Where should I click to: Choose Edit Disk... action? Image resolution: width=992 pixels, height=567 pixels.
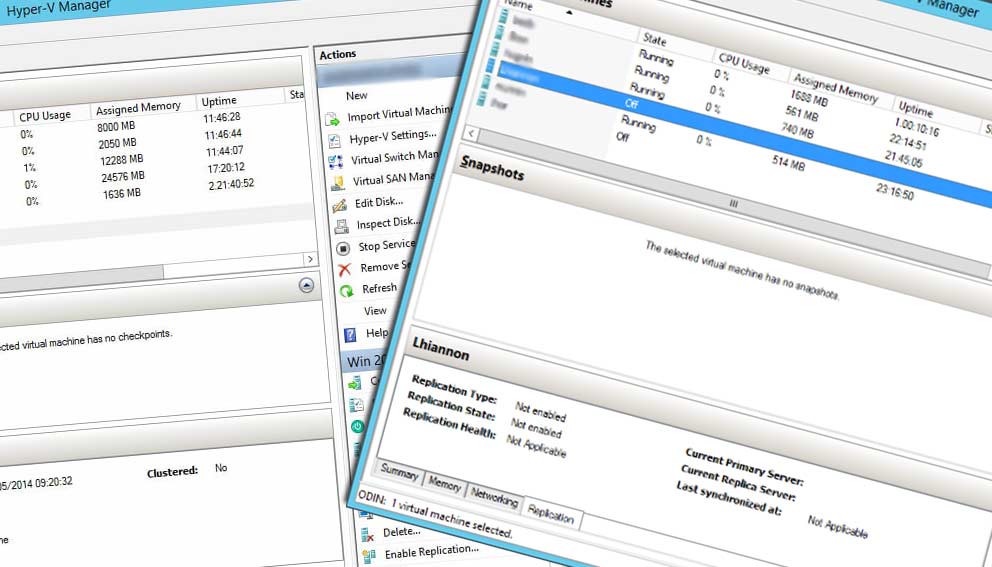(x=379, y=202)
